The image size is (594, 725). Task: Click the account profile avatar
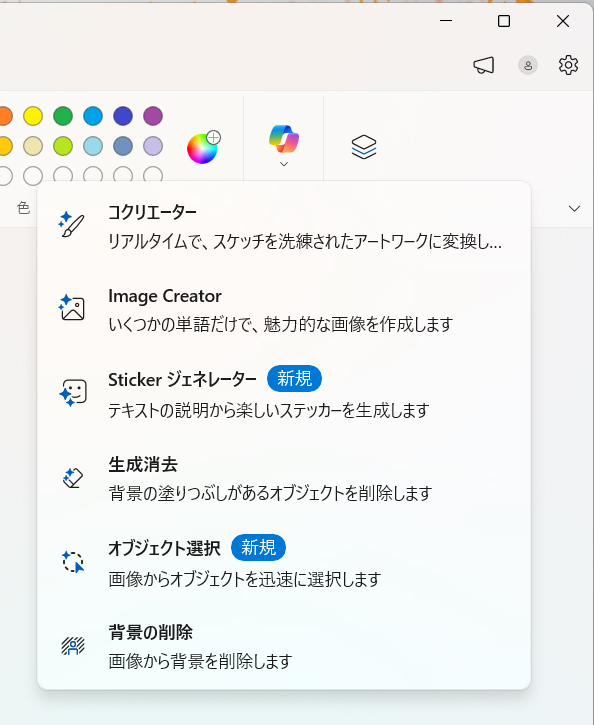click(527, 65)
